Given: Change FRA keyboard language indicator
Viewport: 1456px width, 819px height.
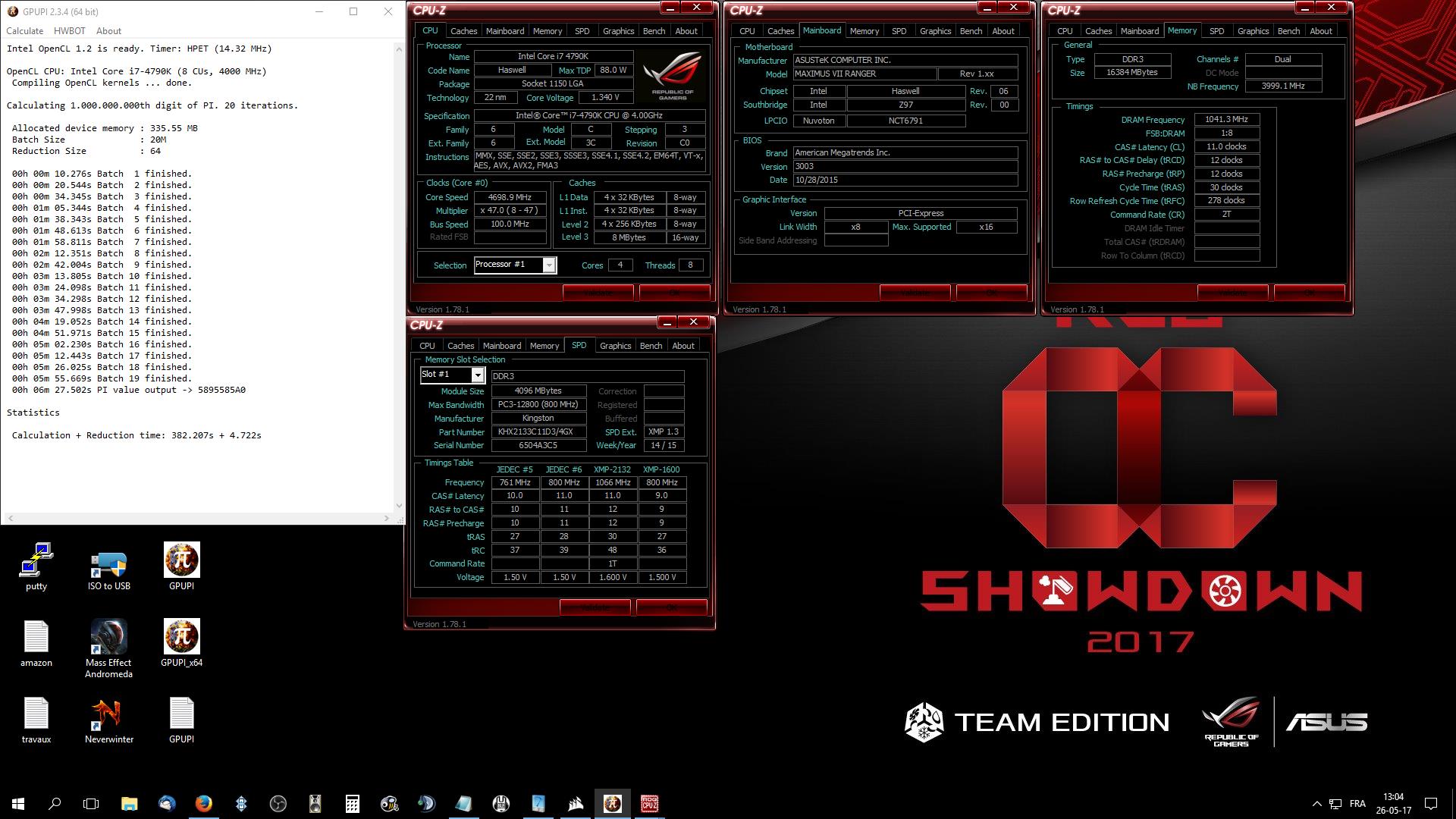Looking at the screenshot, I should [x=1357, y=803].
